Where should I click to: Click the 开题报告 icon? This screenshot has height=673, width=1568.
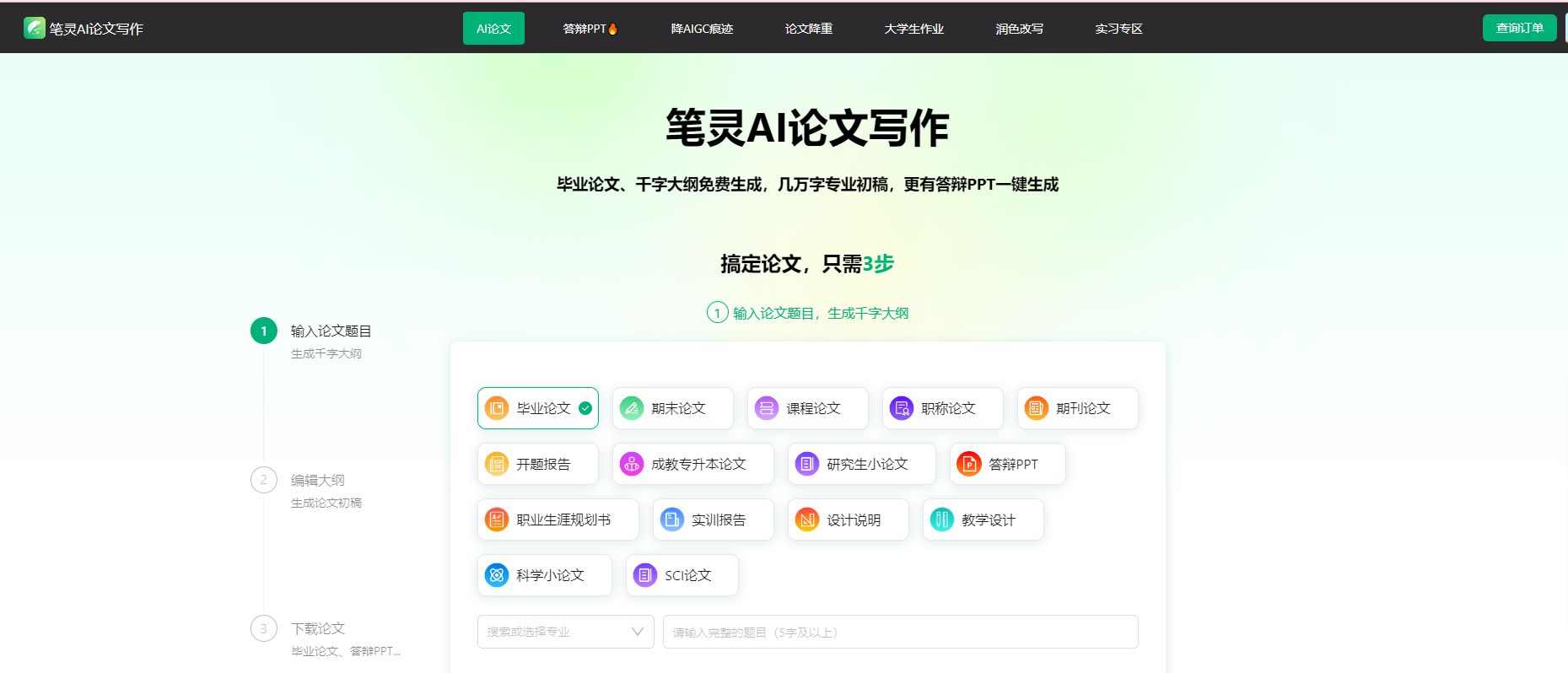click(497, 464)
